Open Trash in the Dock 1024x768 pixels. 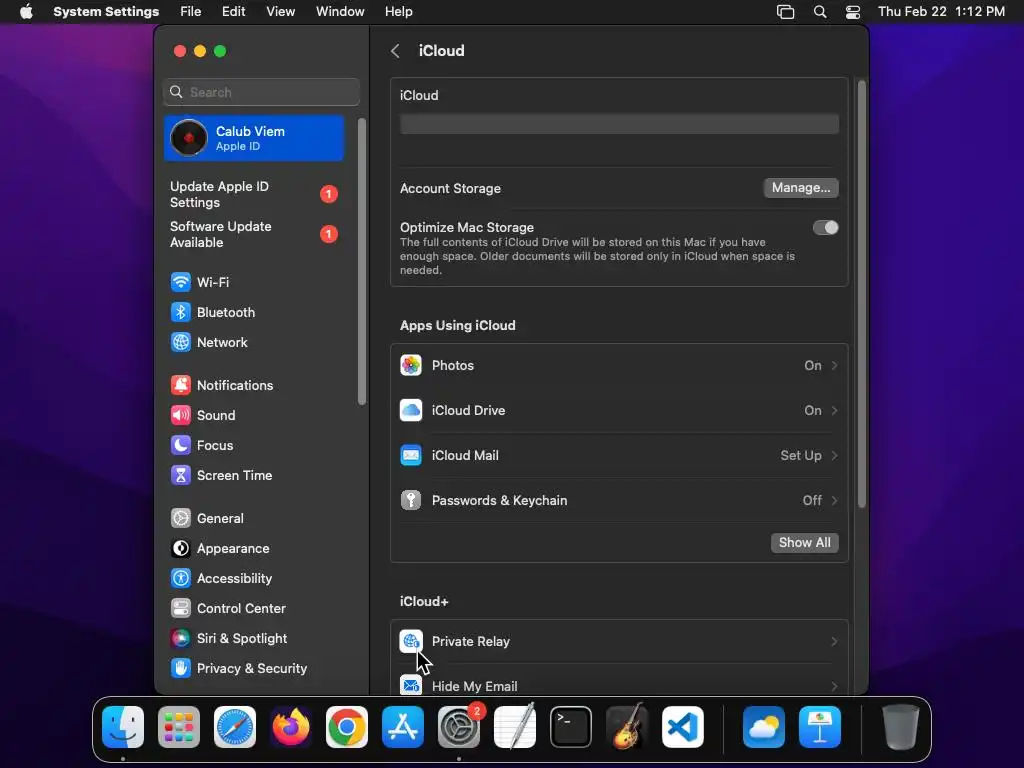click(901, 727)
